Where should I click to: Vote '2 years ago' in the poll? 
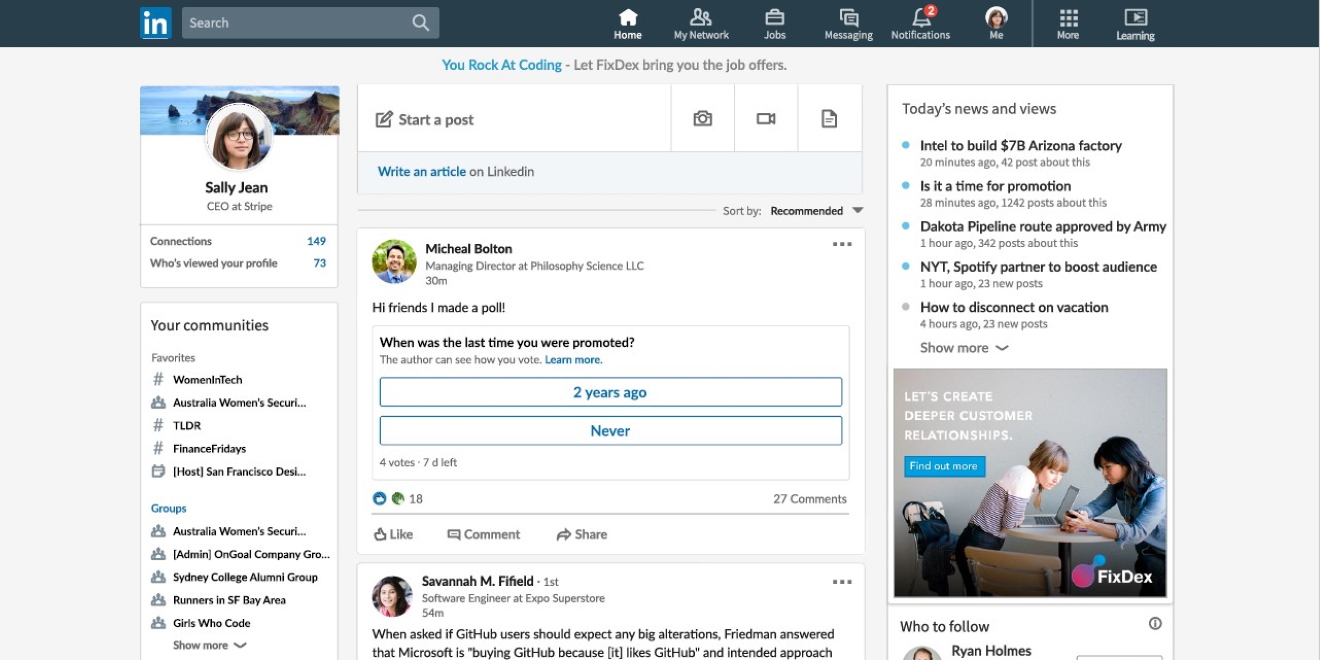pyautogui.click(x=610, y=392)
